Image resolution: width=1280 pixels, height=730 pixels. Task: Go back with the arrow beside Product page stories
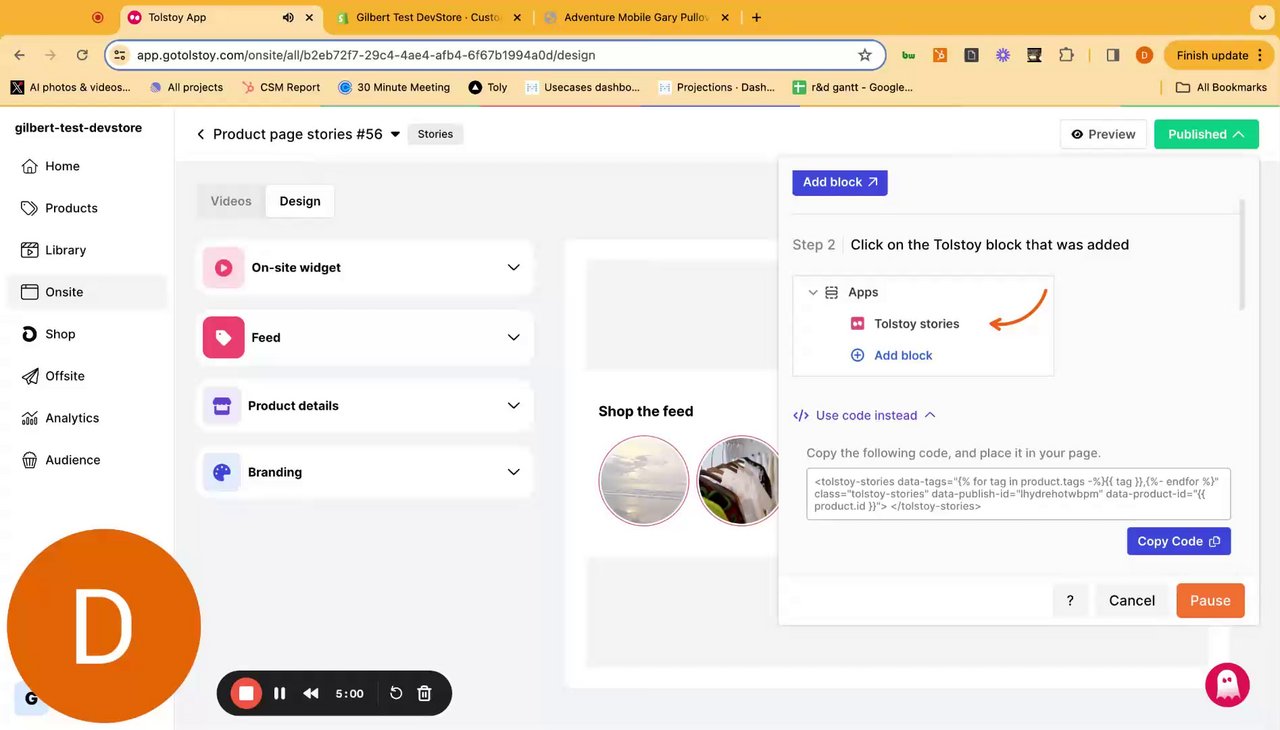click(x=200, y=134)
